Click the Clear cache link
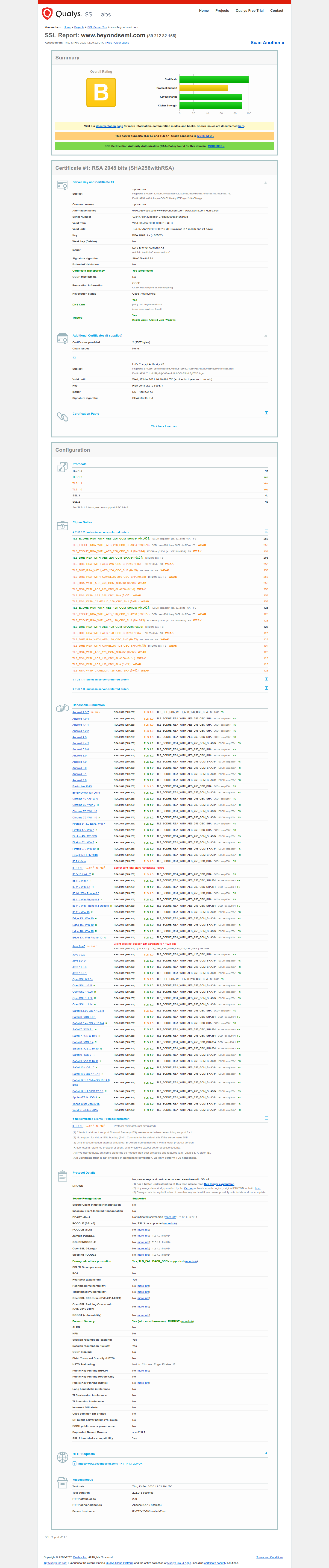This screenshot has width=329, height=1568. (x=122, y=43)
